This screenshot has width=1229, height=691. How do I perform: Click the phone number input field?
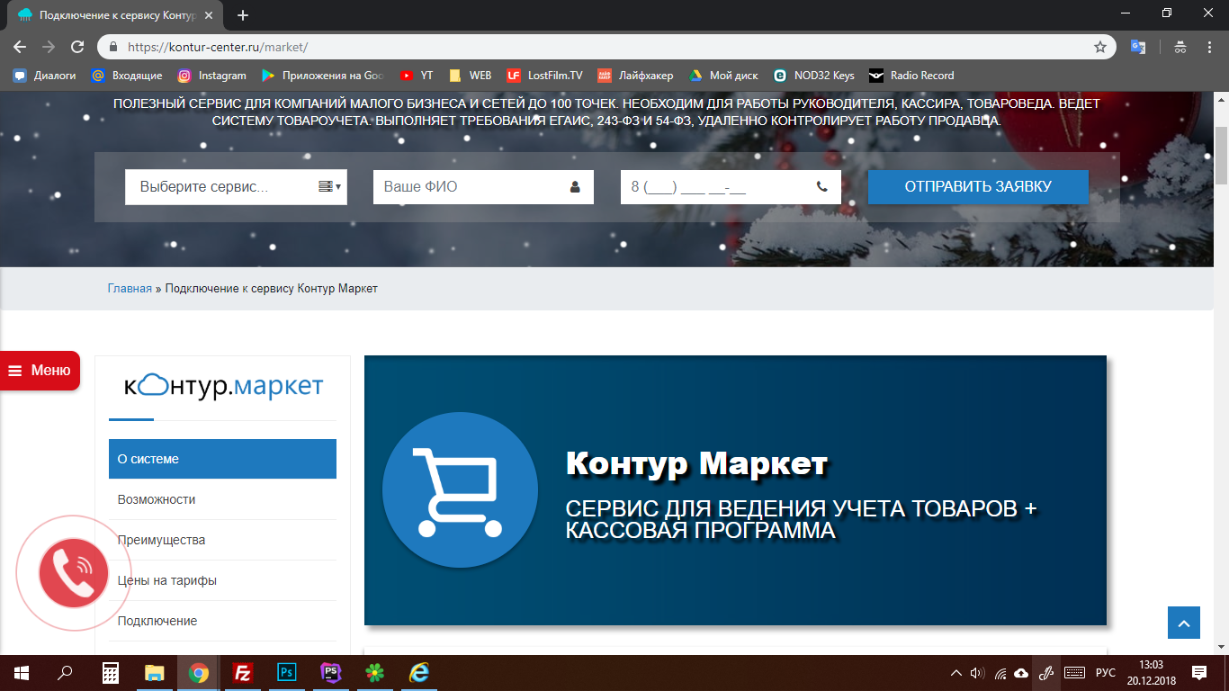click(731, 187)
